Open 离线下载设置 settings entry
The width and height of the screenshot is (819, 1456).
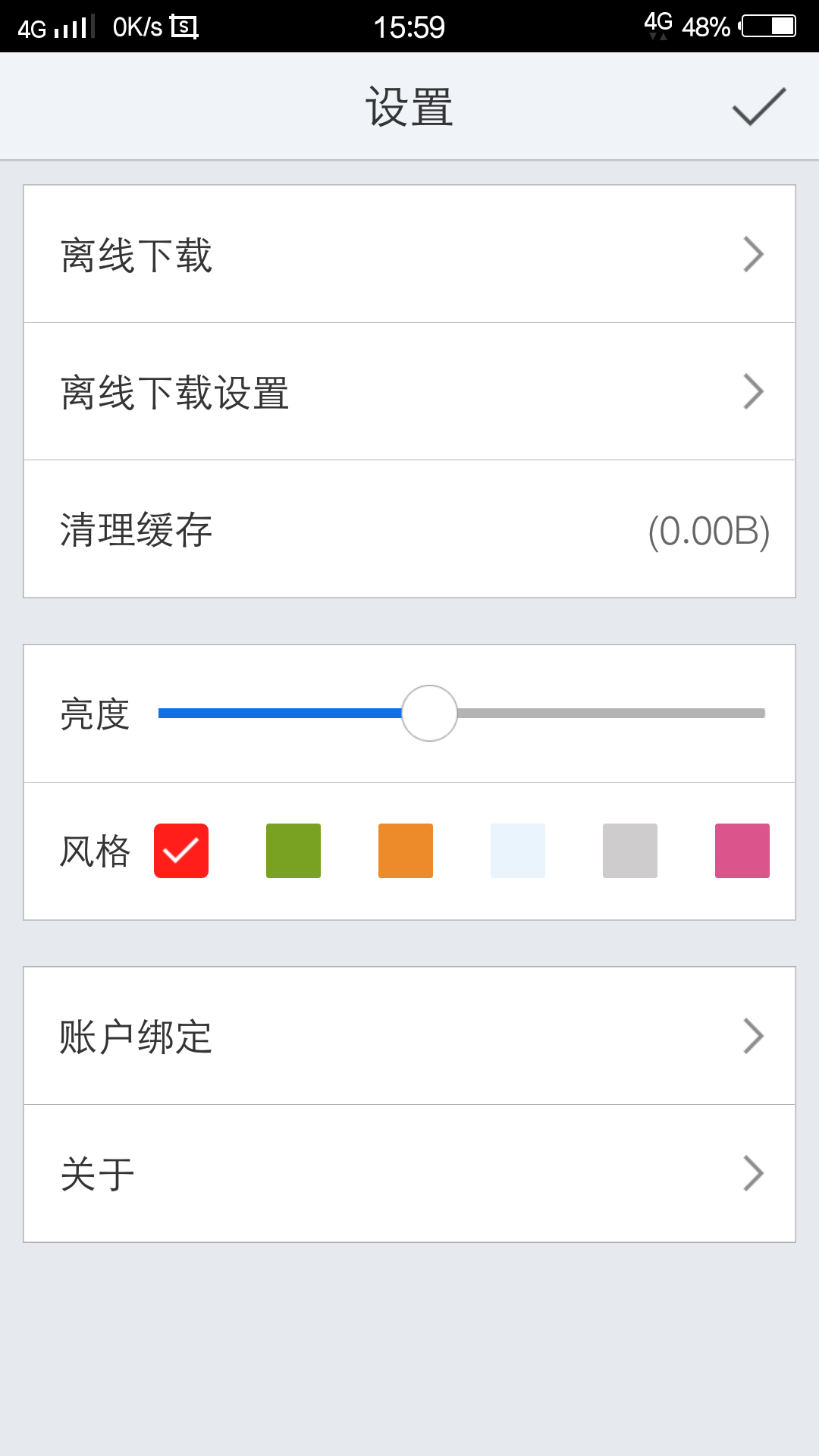[174, 393]
